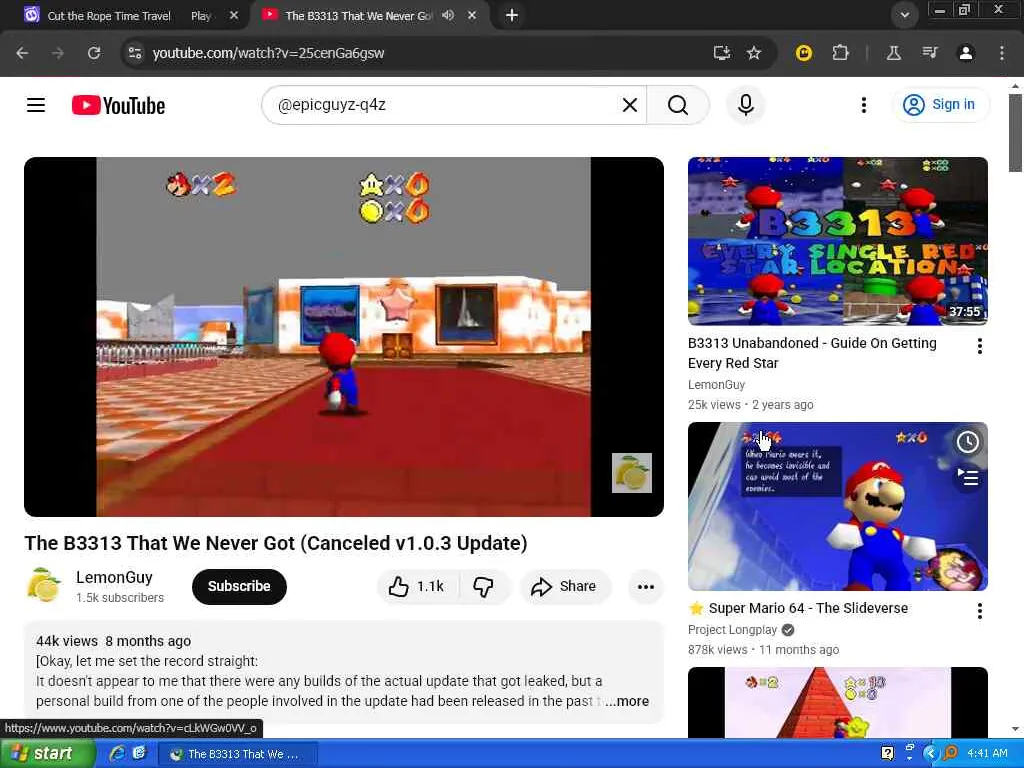
Task: Go to the YouTube home logo
Action: point(118,105)
